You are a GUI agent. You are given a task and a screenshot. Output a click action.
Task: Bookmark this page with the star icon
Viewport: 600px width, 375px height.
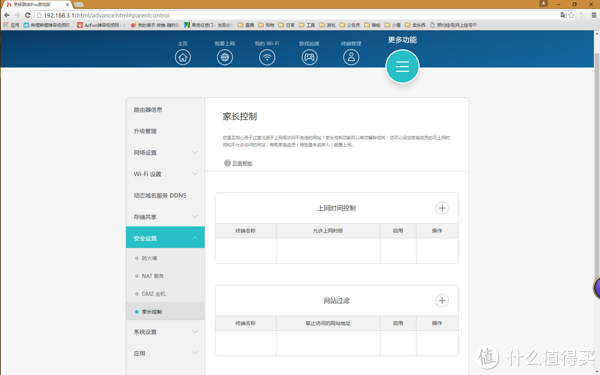571,15
